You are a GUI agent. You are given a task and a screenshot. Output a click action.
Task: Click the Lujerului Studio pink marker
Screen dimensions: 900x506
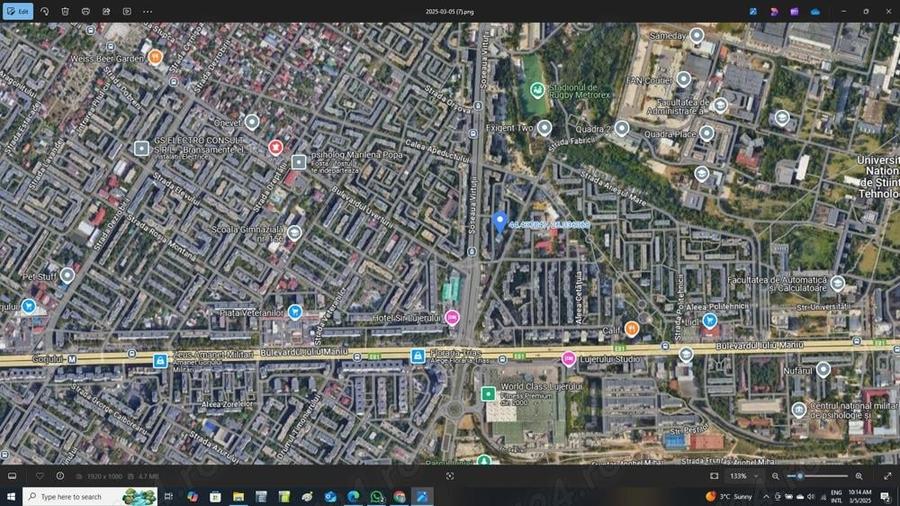point(568,359)
